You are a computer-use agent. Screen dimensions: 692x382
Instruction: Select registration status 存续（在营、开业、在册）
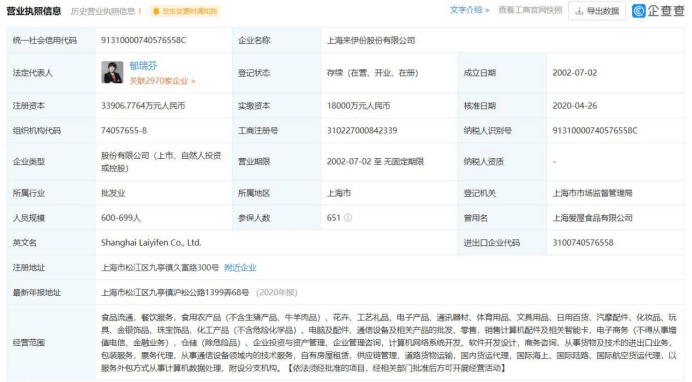372,73
